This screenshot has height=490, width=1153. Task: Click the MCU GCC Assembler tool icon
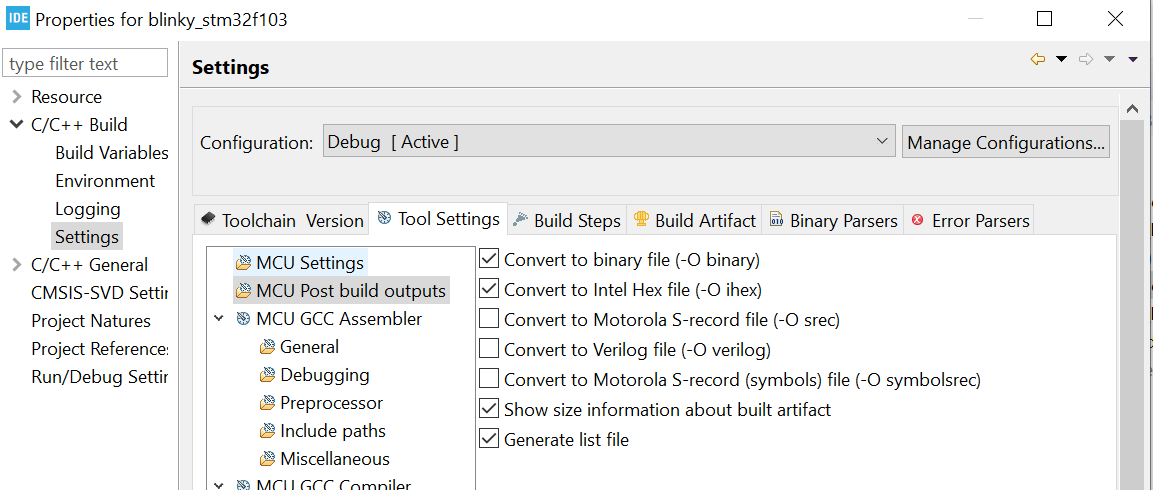point(243,319)
